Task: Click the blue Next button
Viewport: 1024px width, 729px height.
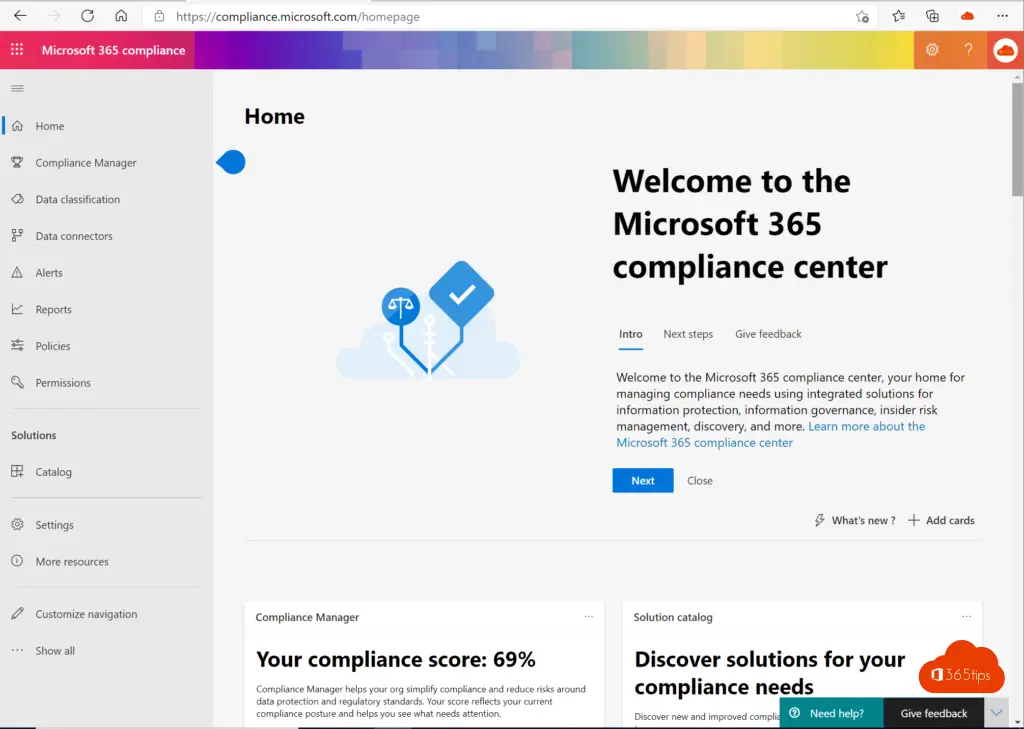Action: point(643,480)
